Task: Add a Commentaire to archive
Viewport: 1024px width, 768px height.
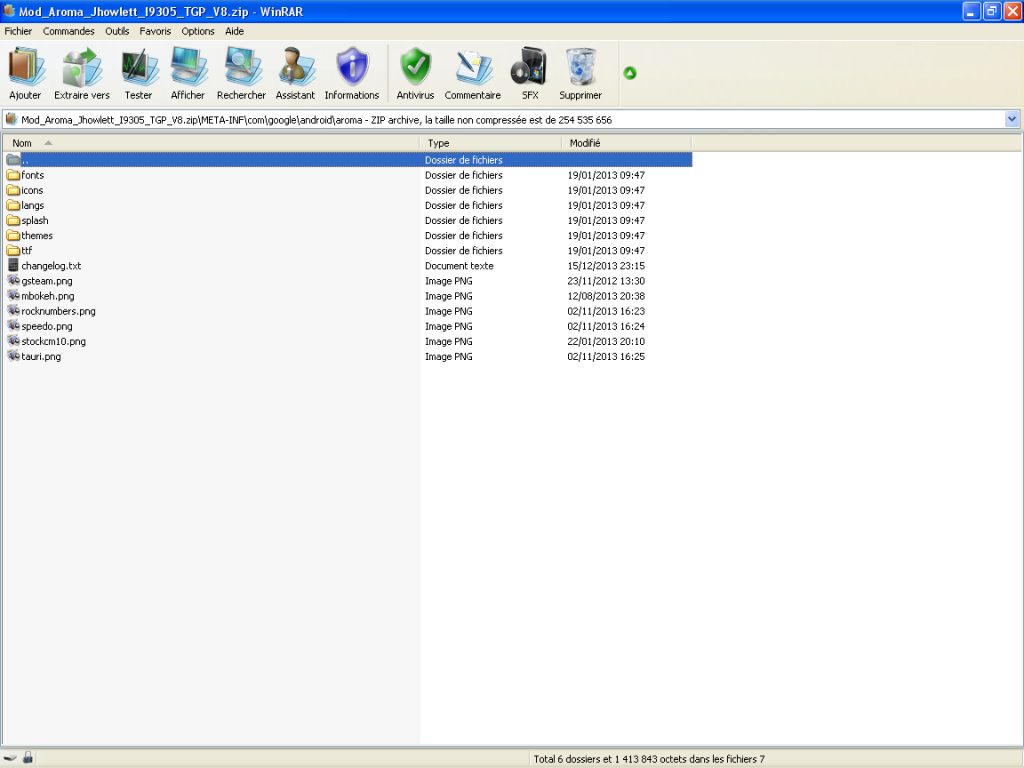Action: (x=473, y=73)
